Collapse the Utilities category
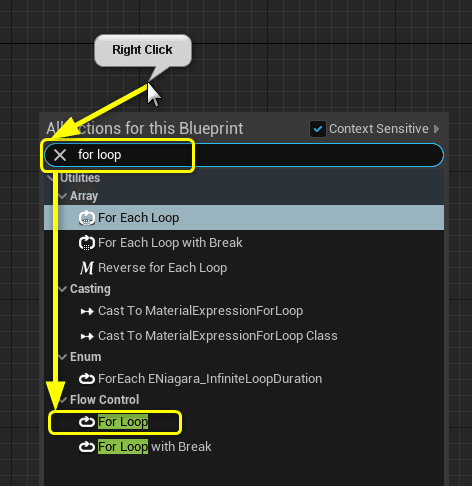The image size is (472, 486). click(51, 178)
